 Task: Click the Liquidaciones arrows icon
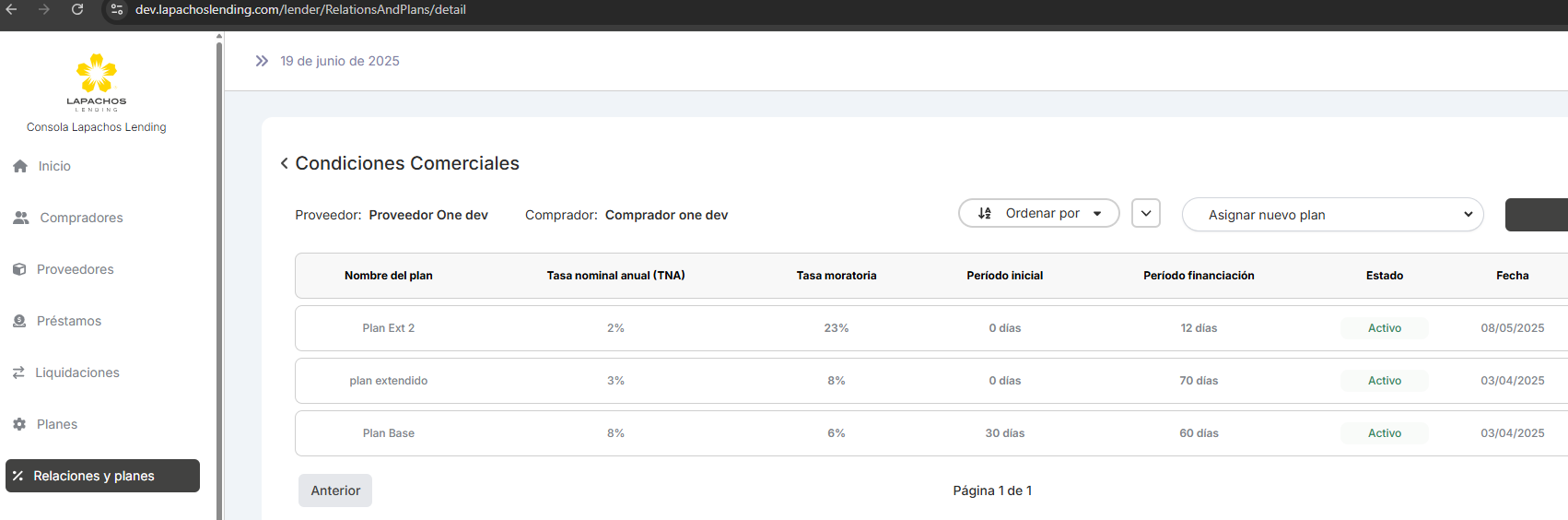(18, 372)
